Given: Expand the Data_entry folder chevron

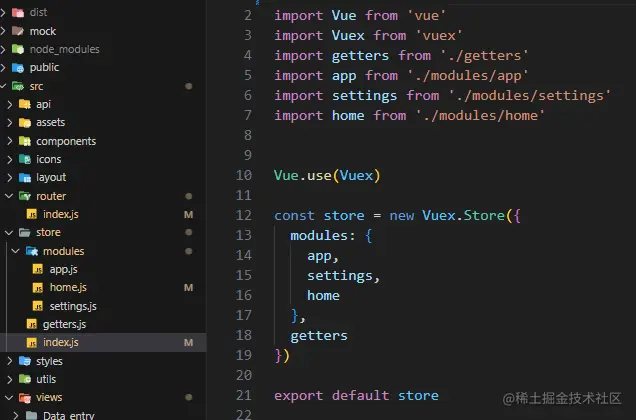Looking at the screenshot, I should 16,415.
